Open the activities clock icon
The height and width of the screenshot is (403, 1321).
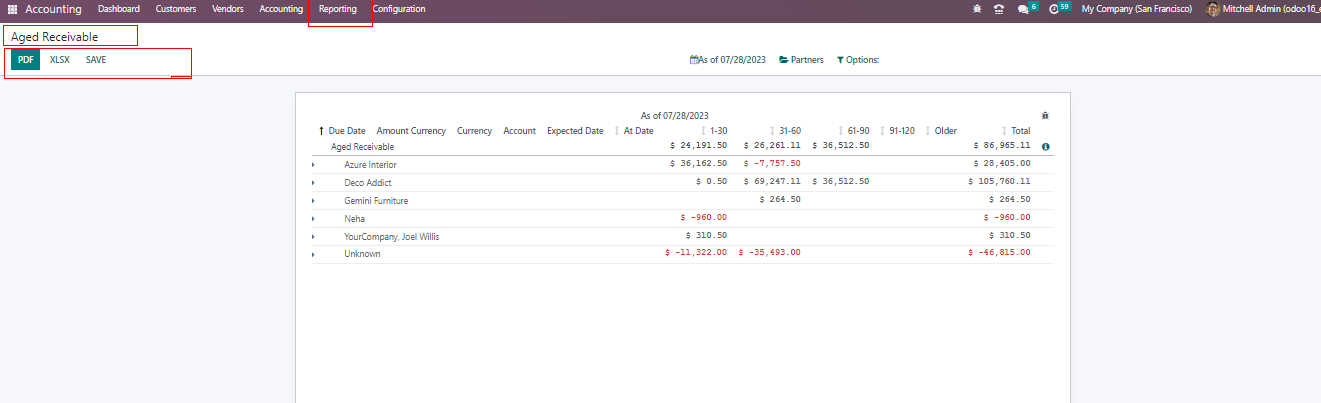pos(1054,9)
